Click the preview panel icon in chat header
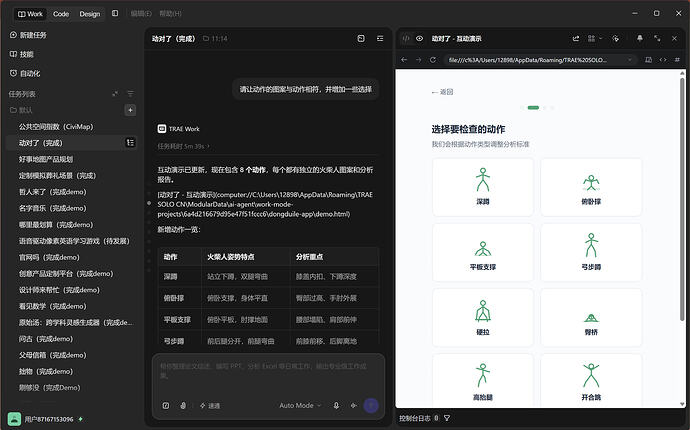The width and height of the screenshot is (690, 430). (x=361, y=39)
